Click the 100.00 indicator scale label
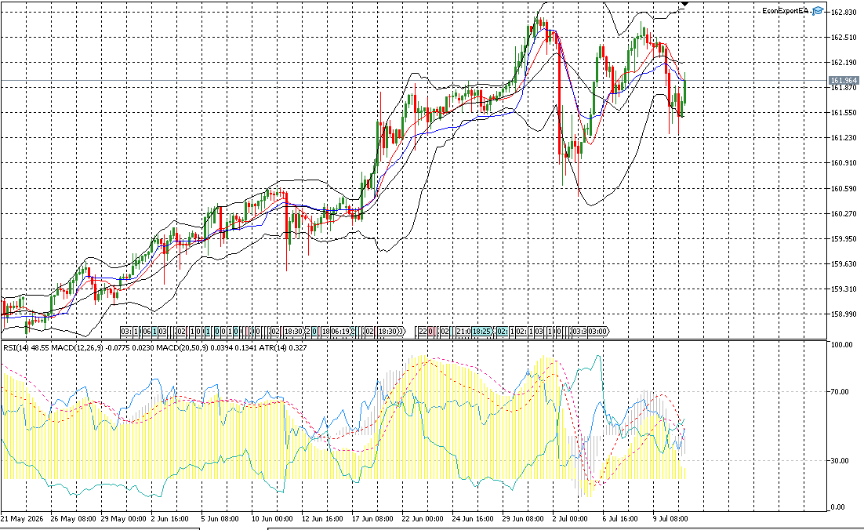 pyautogui.click(x=841, y=345)
